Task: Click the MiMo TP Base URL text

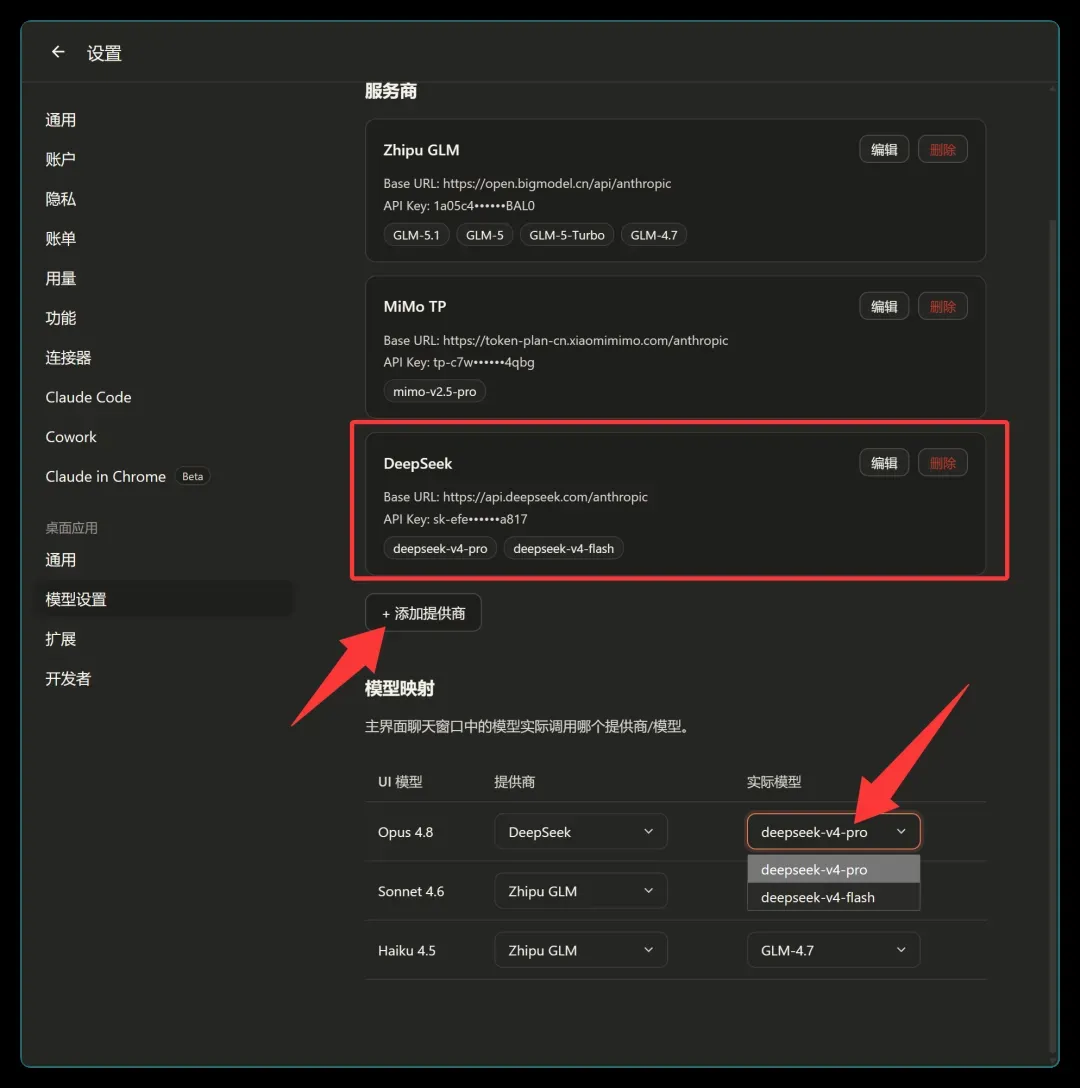Action: point(555,340)
